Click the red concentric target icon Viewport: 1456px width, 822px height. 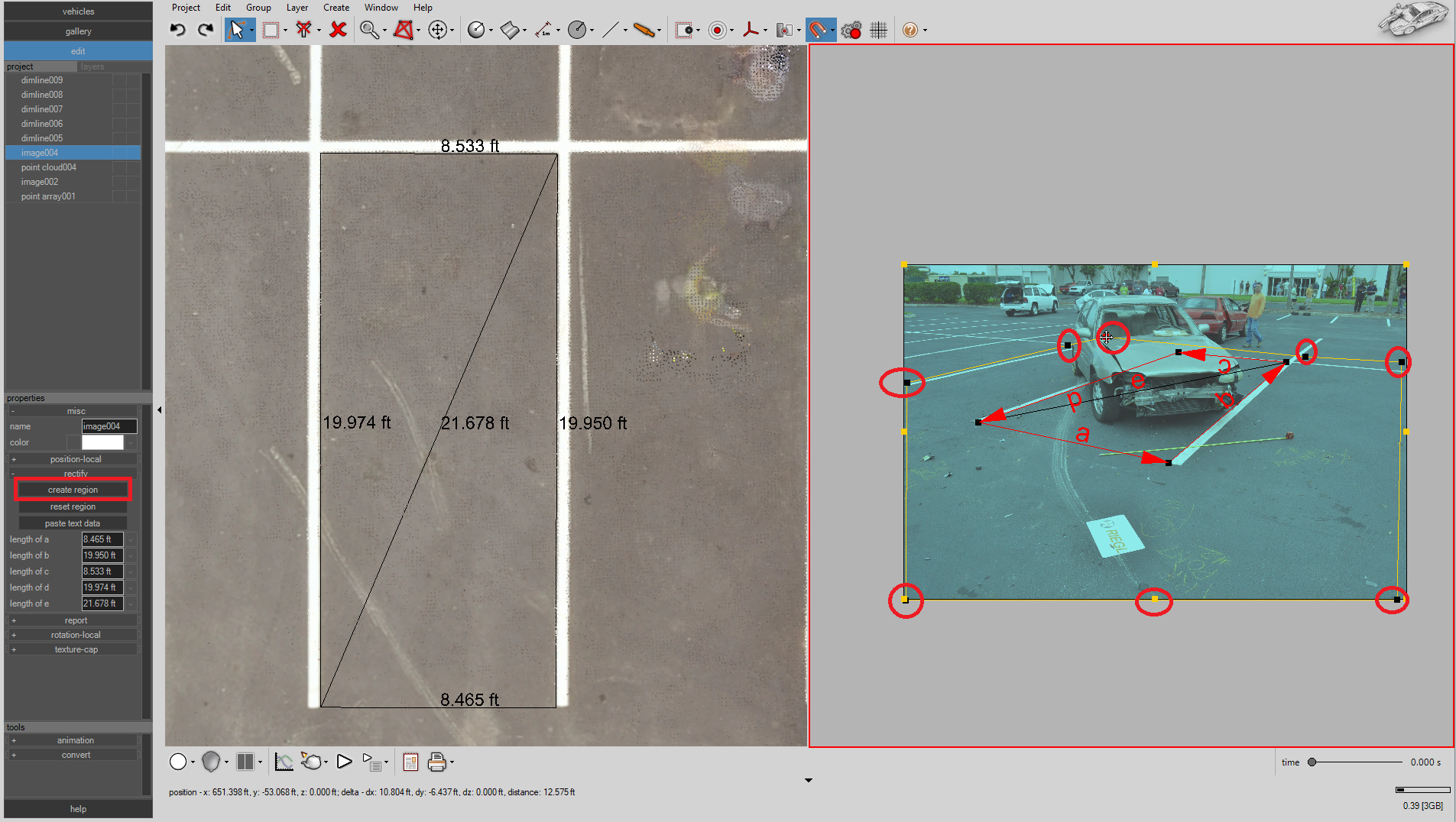point(717,30)
